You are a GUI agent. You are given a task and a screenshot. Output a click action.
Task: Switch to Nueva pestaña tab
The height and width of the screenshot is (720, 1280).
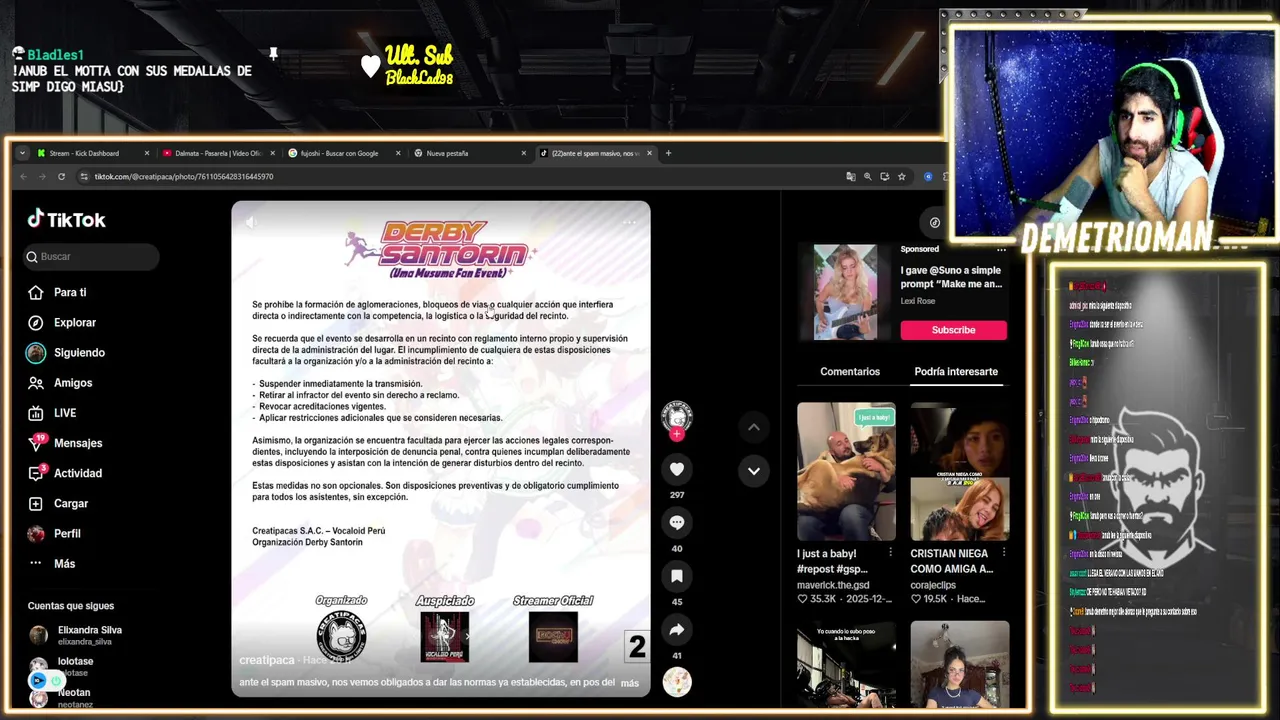click(470, 153)
